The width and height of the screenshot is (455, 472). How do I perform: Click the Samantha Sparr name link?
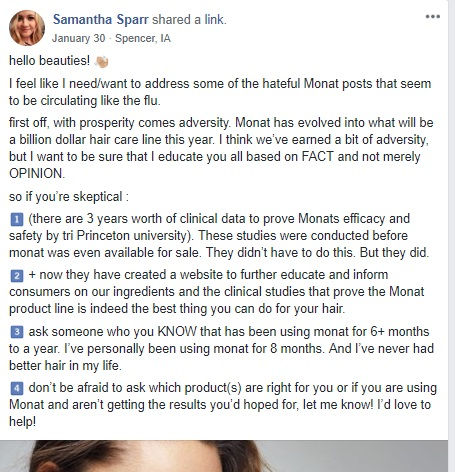[x=100, y=20]
